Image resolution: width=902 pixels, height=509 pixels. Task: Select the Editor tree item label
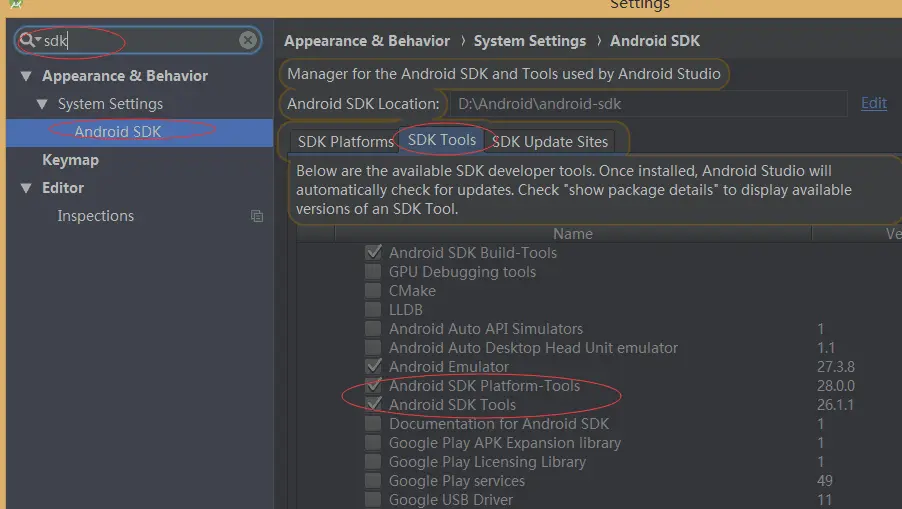63,188
